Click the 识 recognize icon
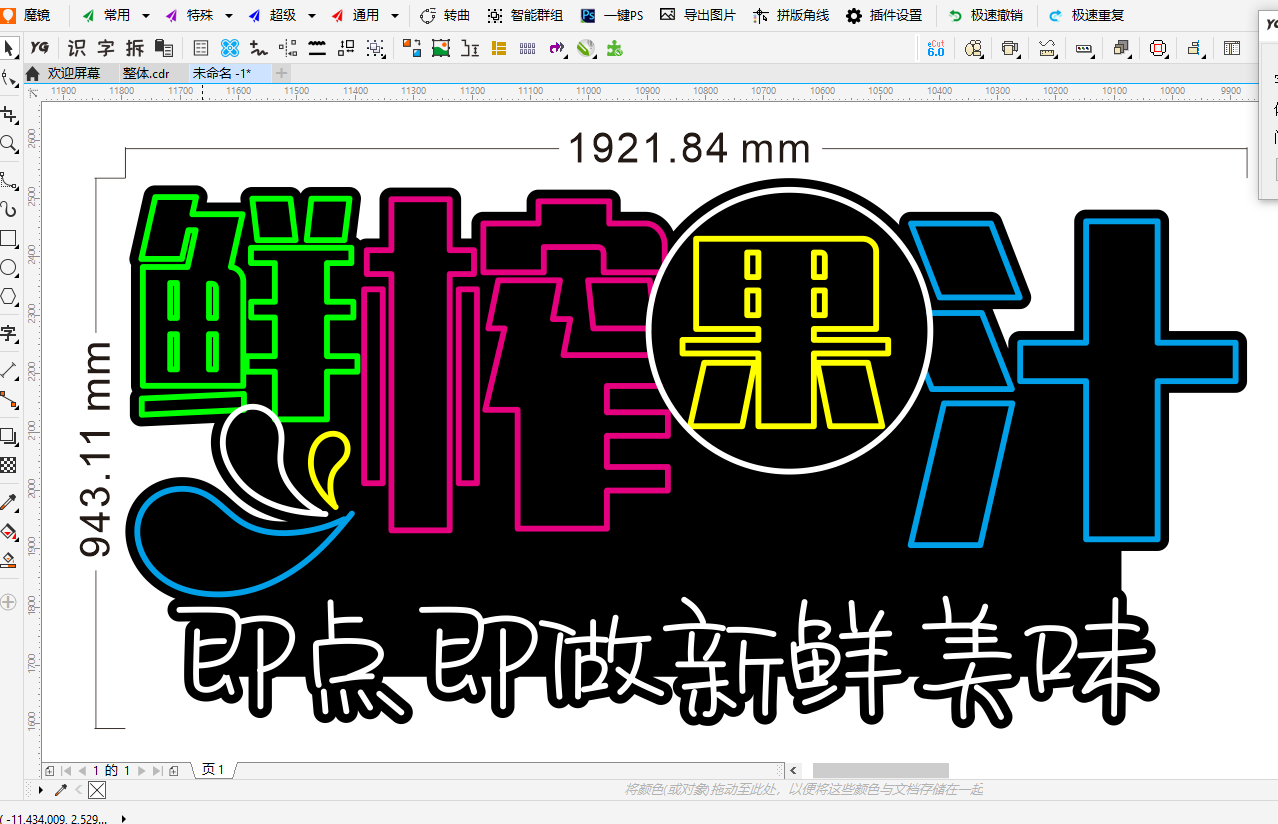Image resolution: width=1278 pixels, height=824 pixels. click(x=76, y=47)
